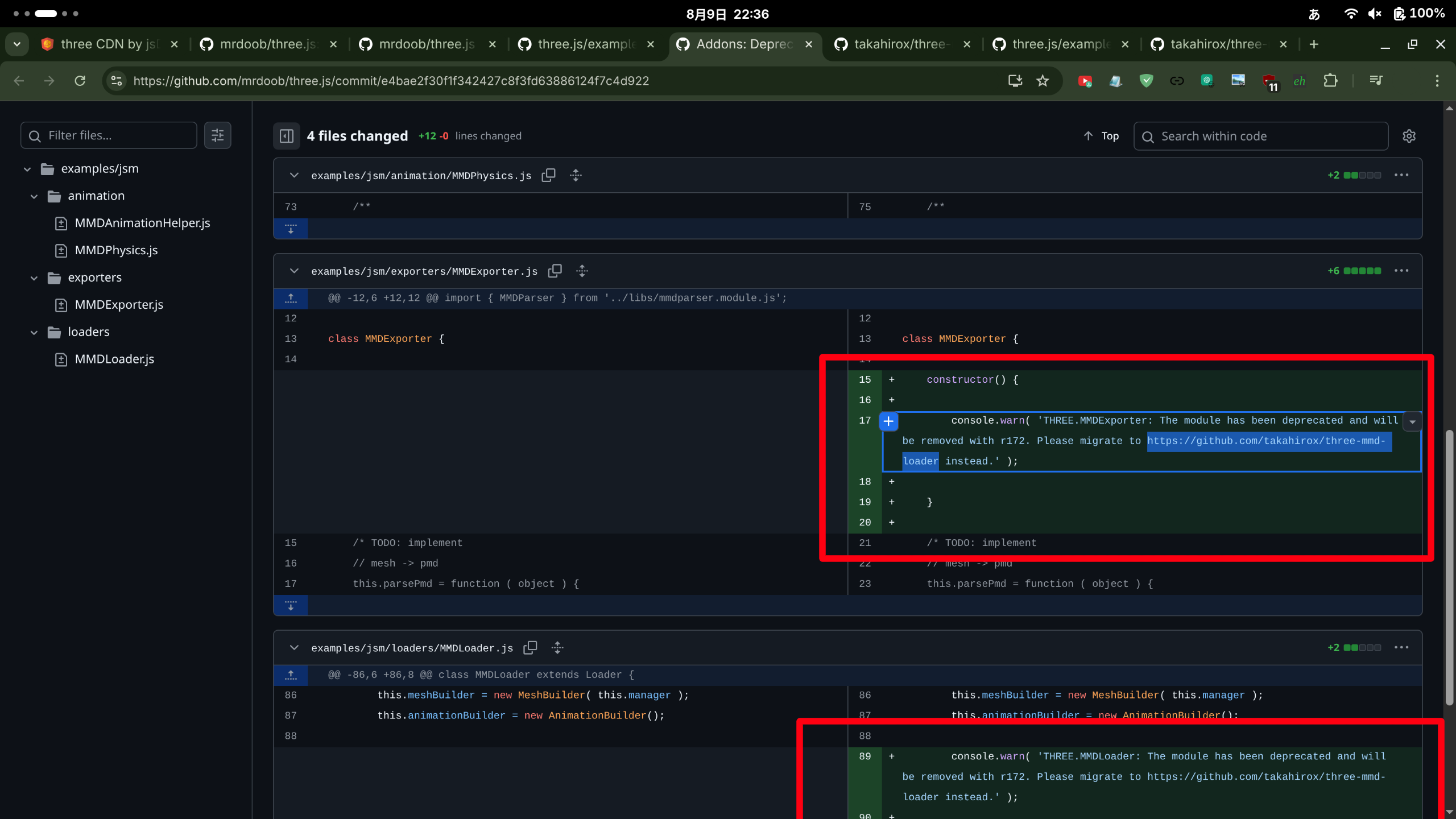This screenshot has height=819, width=1456.
Task: Switch to first three.js/examples tab
Action: pyautogui.click(x=586, y=44)
